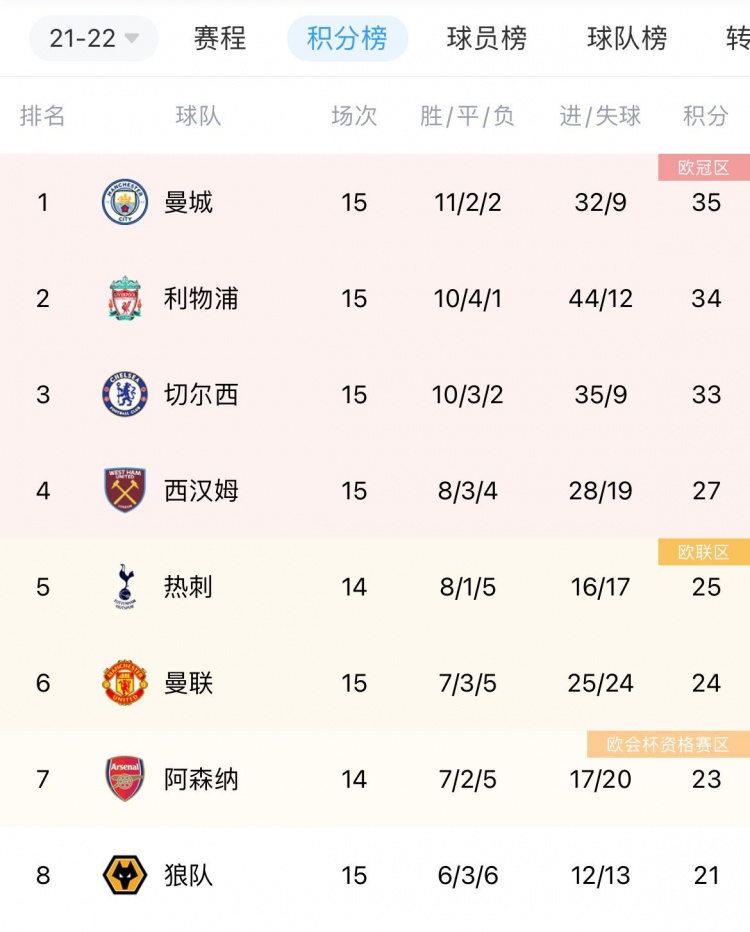Screen dimensions: 750x932
Task: Open team name 利物浦
Action: [201, 298]
